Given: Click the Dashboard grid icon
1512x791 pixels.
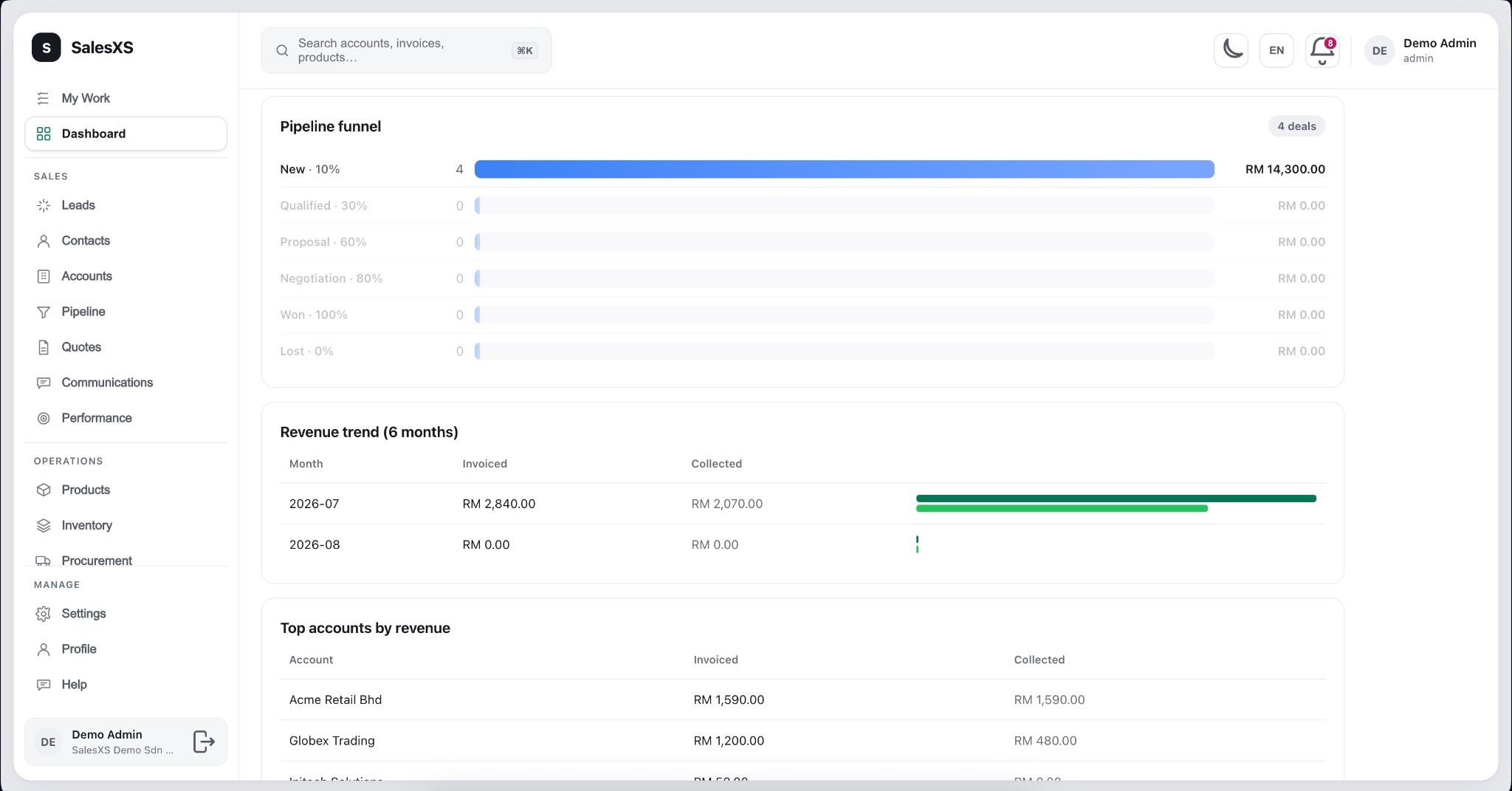Looking at the screenshot, I should (44, 134).
